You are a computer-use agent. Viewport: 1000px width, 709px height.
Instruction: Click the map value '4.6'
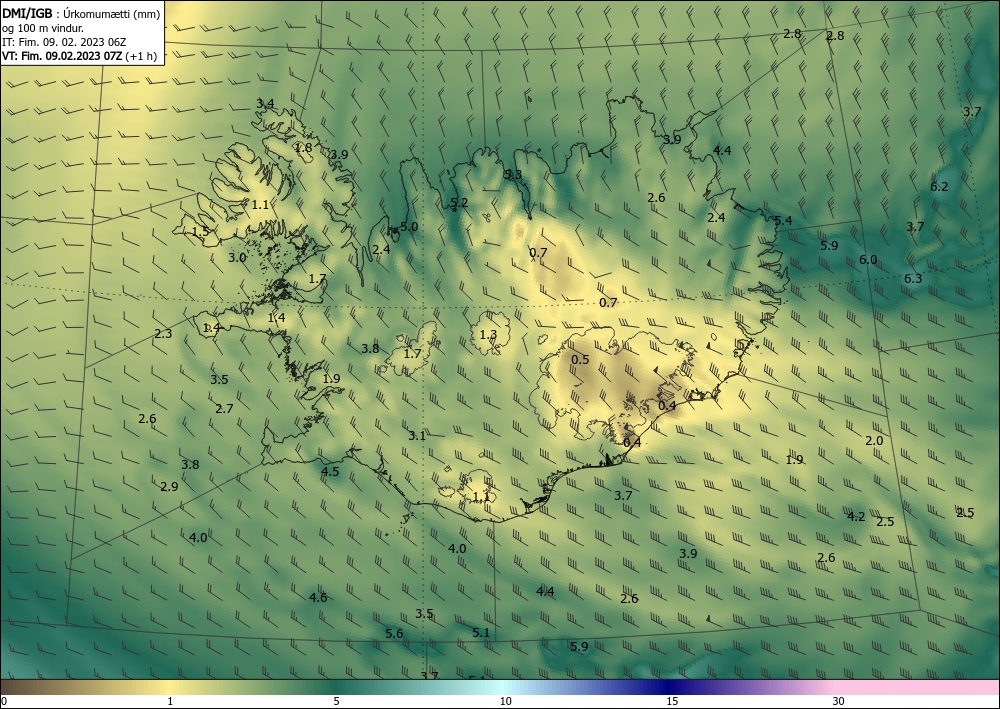tap(318, 597)
